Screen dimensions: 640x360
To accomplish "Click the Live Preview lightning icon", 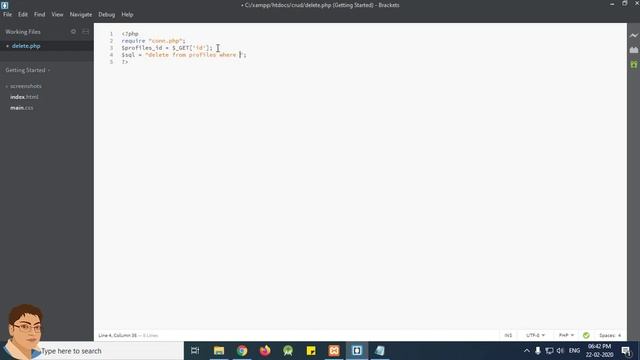I will click(633, 36).
